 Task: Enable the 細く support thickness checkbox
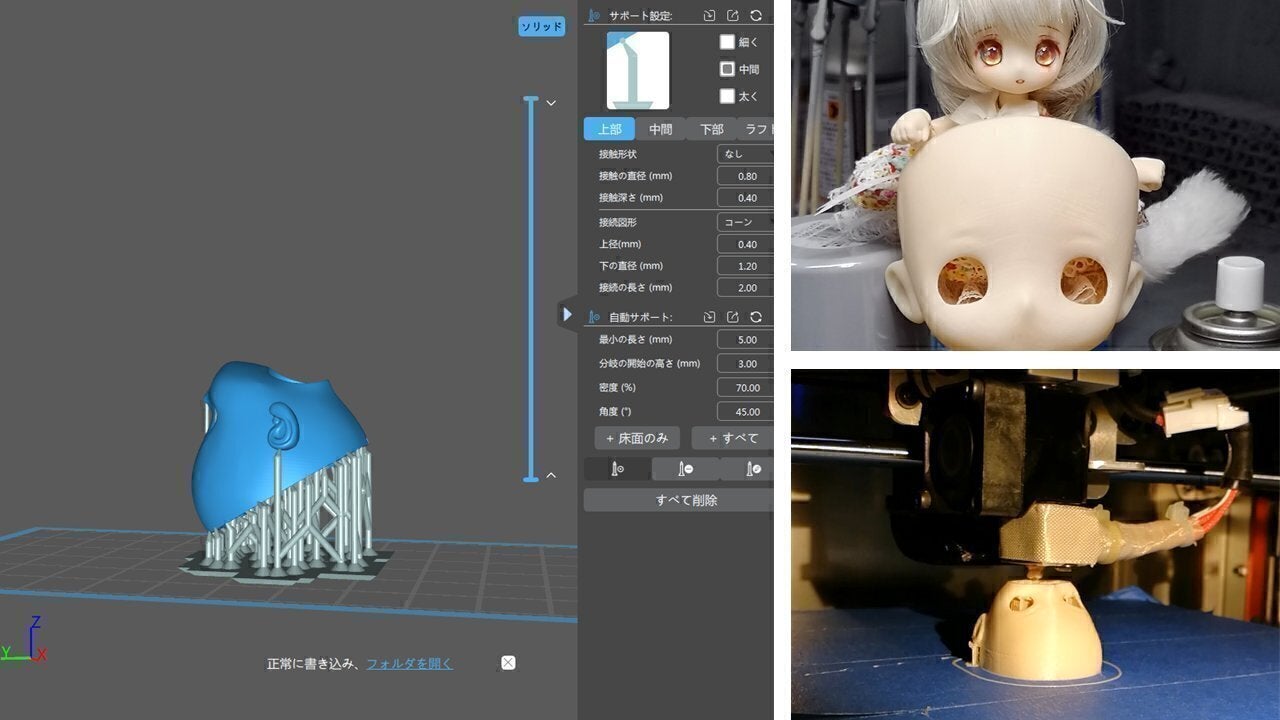coord(728,41)
